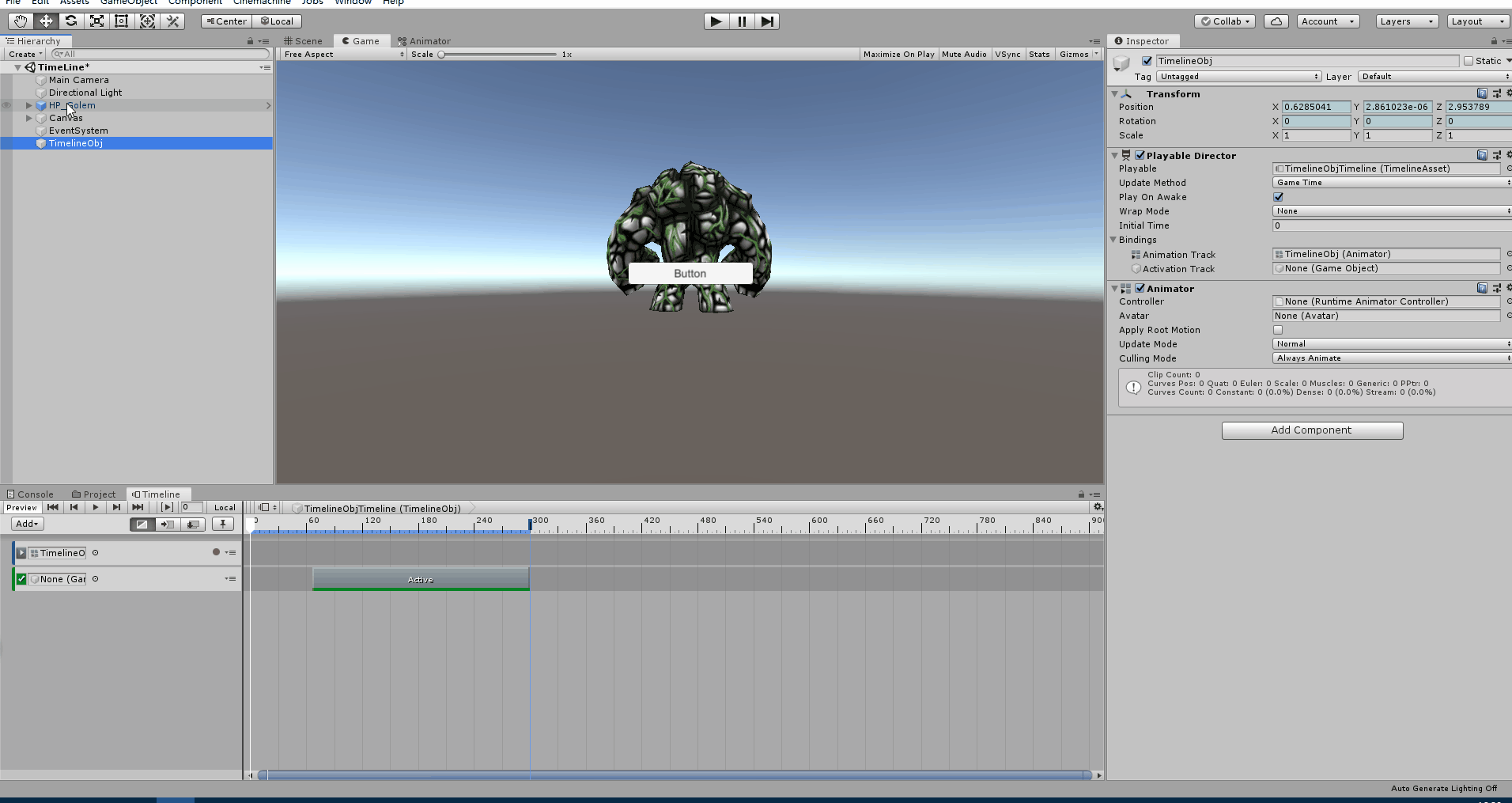Expand the HP_Golem hierarchy item

pos(29,105)
